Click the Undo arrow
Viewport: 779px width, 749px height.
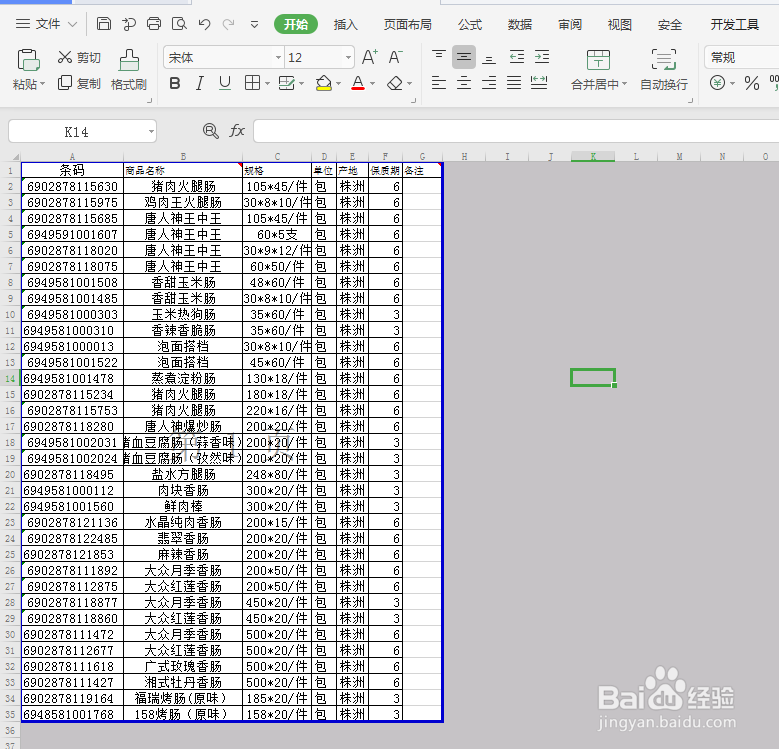(204, 24)
